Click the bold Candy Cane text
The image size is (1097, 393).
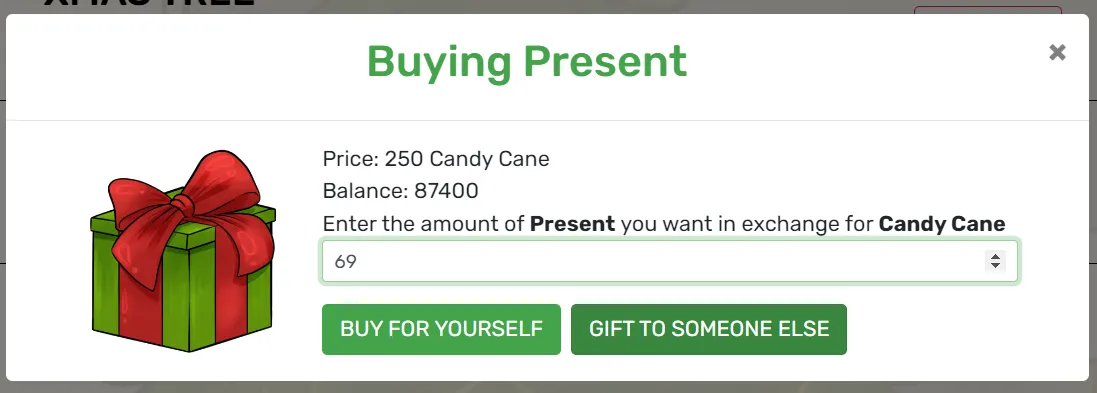942,224
